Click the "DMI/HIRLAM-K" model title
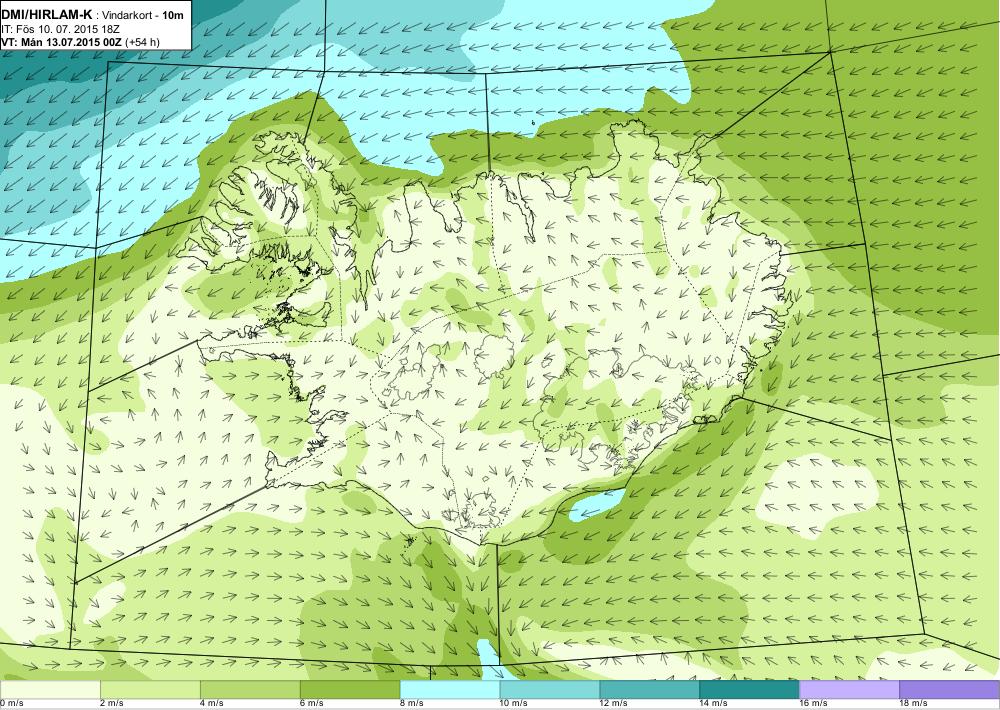 pos(46,15)
